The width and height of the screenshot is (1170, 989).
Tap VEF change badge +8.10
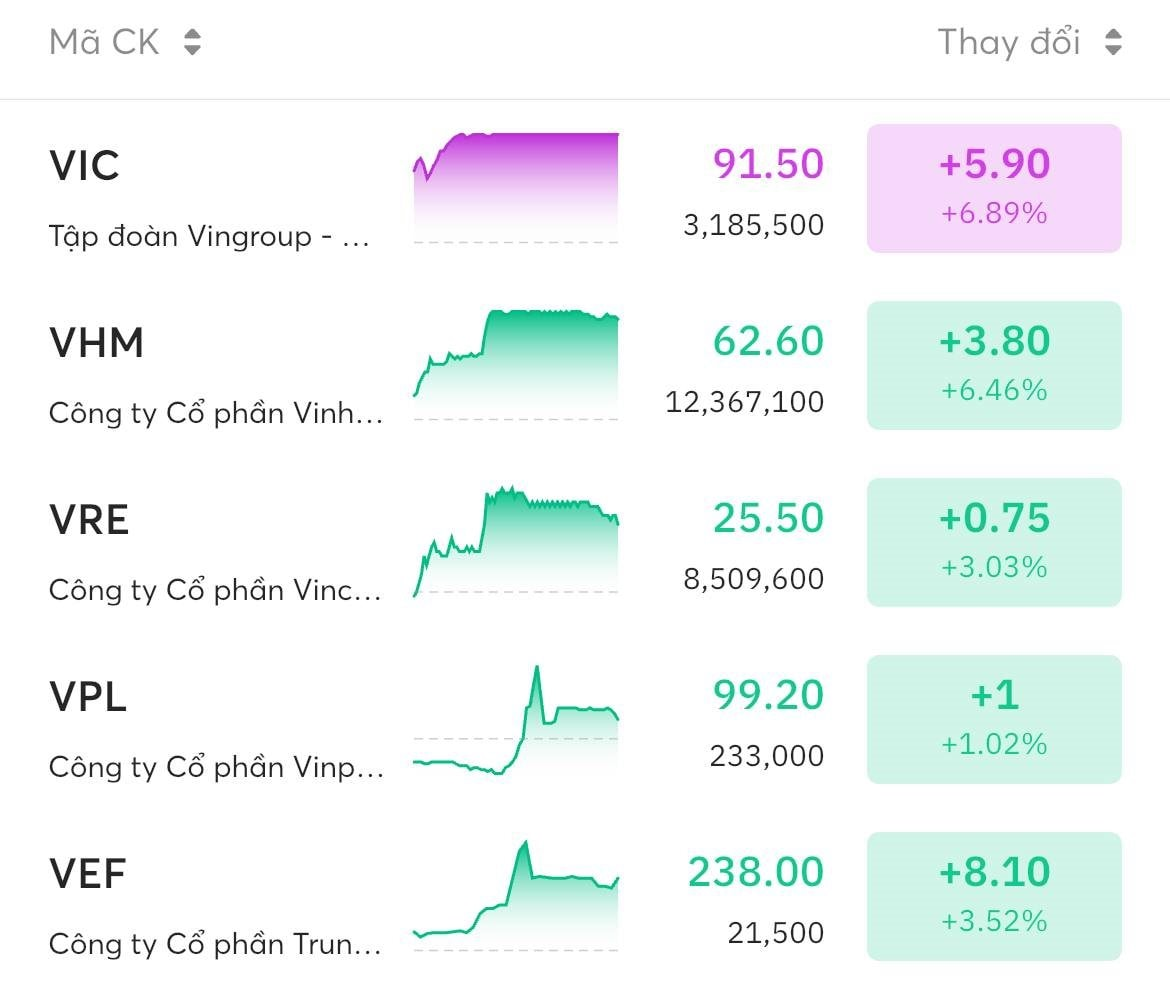(994, 896)
